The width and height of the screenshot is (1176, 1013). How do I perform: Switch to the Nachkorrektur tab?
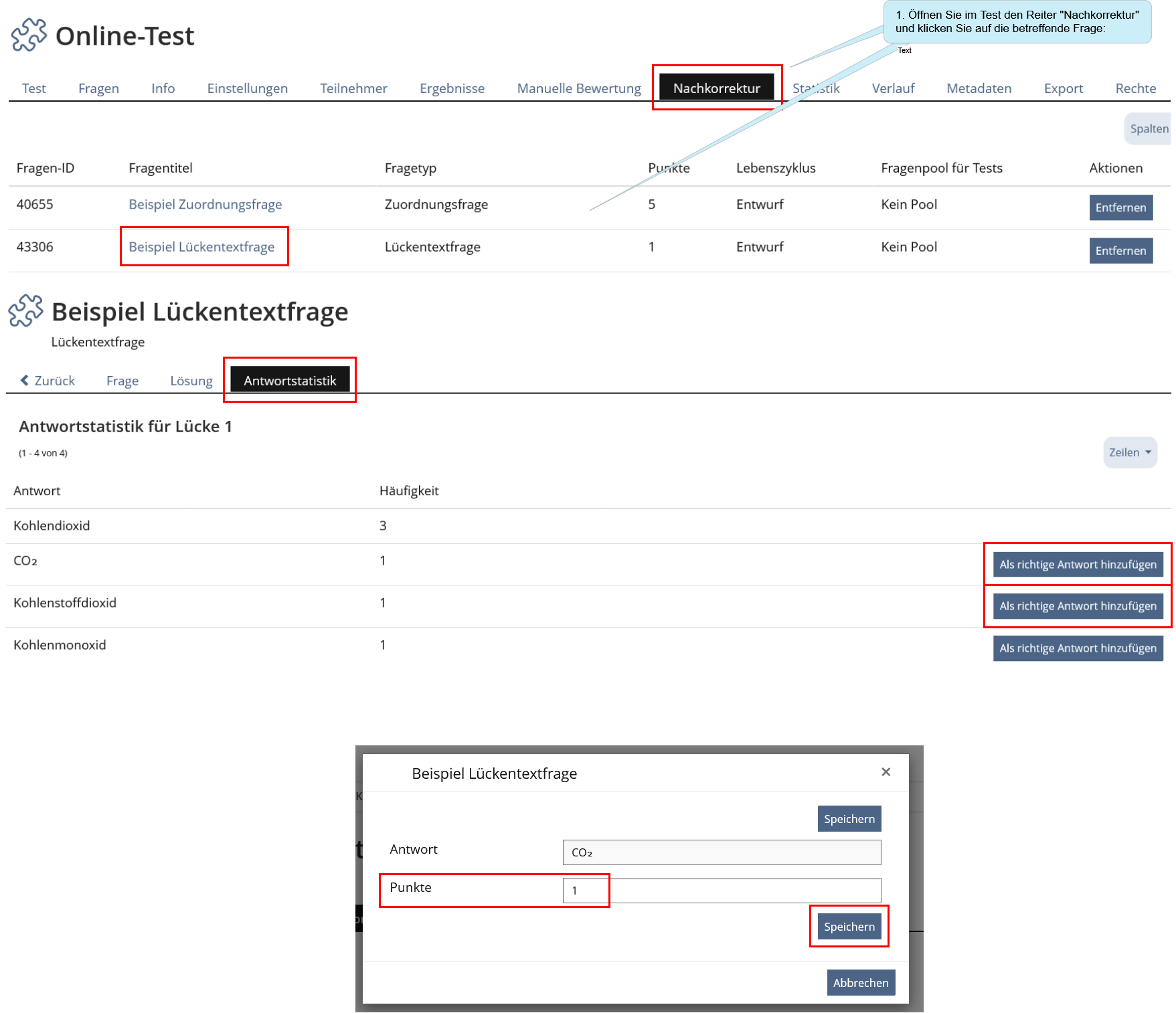point(716,88)
